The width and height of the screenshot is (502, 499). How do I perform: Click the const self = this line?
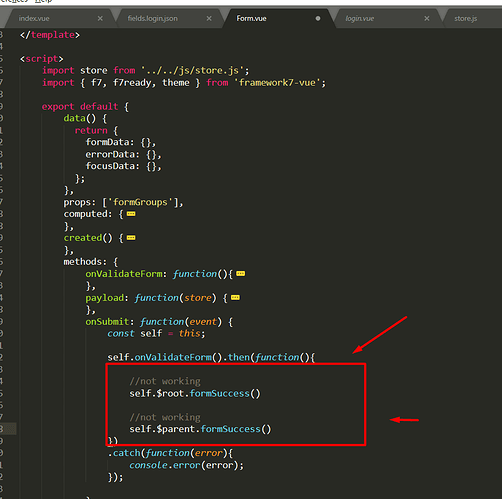tap(156, 333)
